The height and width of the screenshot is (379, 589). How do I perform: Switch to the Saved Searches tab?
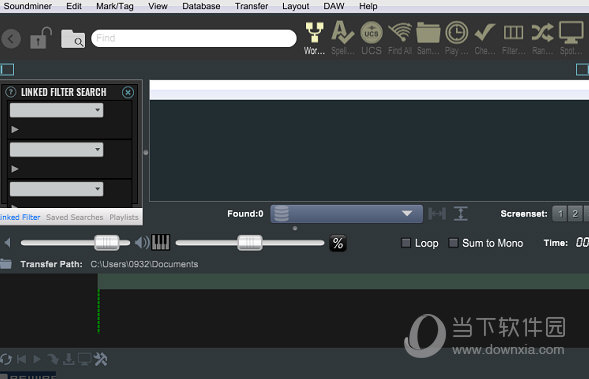(x=74, y=217)
